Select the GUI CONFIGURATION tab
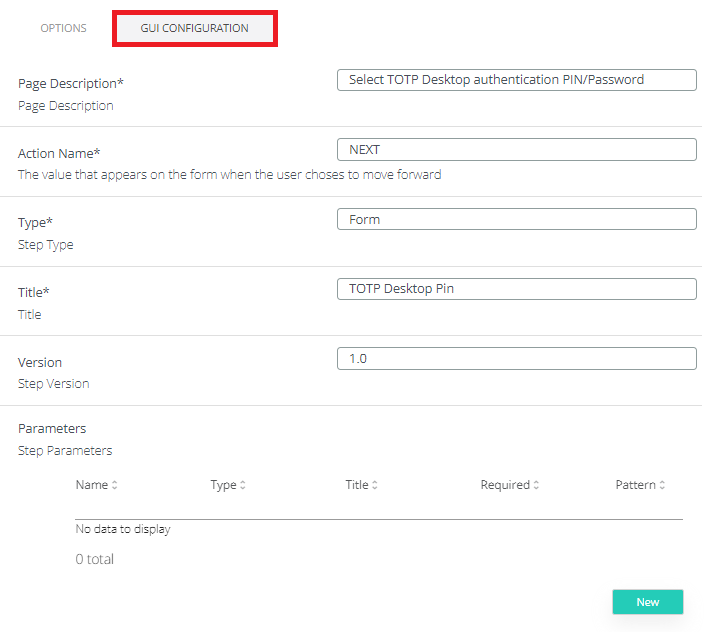The width and height of the screenshot is (714, 632). coord(194,28)
